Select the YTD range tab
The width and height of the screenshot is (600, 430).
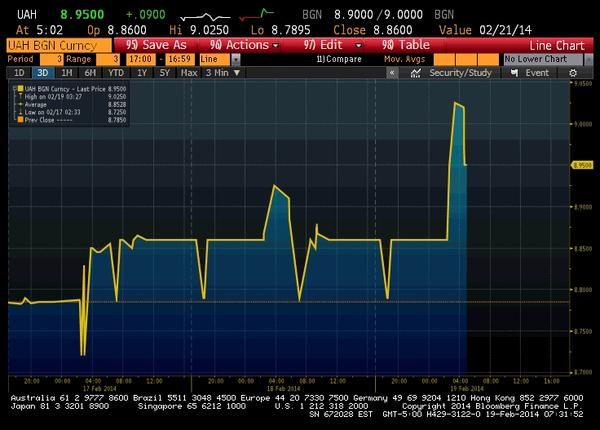point(116,73)
